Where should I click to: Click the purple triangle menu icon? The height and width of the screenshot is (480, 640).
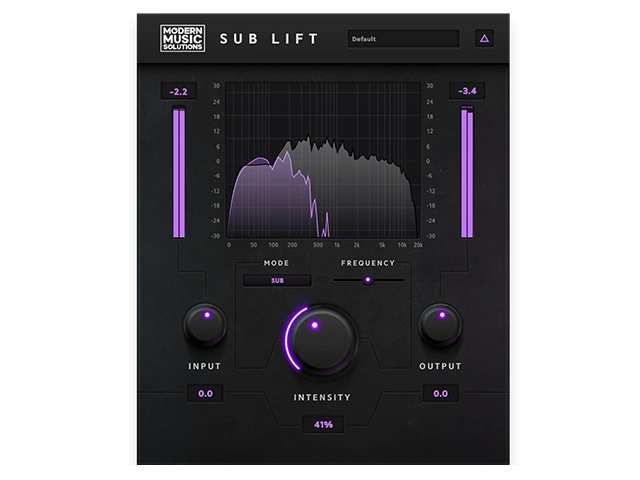[484, 38]
